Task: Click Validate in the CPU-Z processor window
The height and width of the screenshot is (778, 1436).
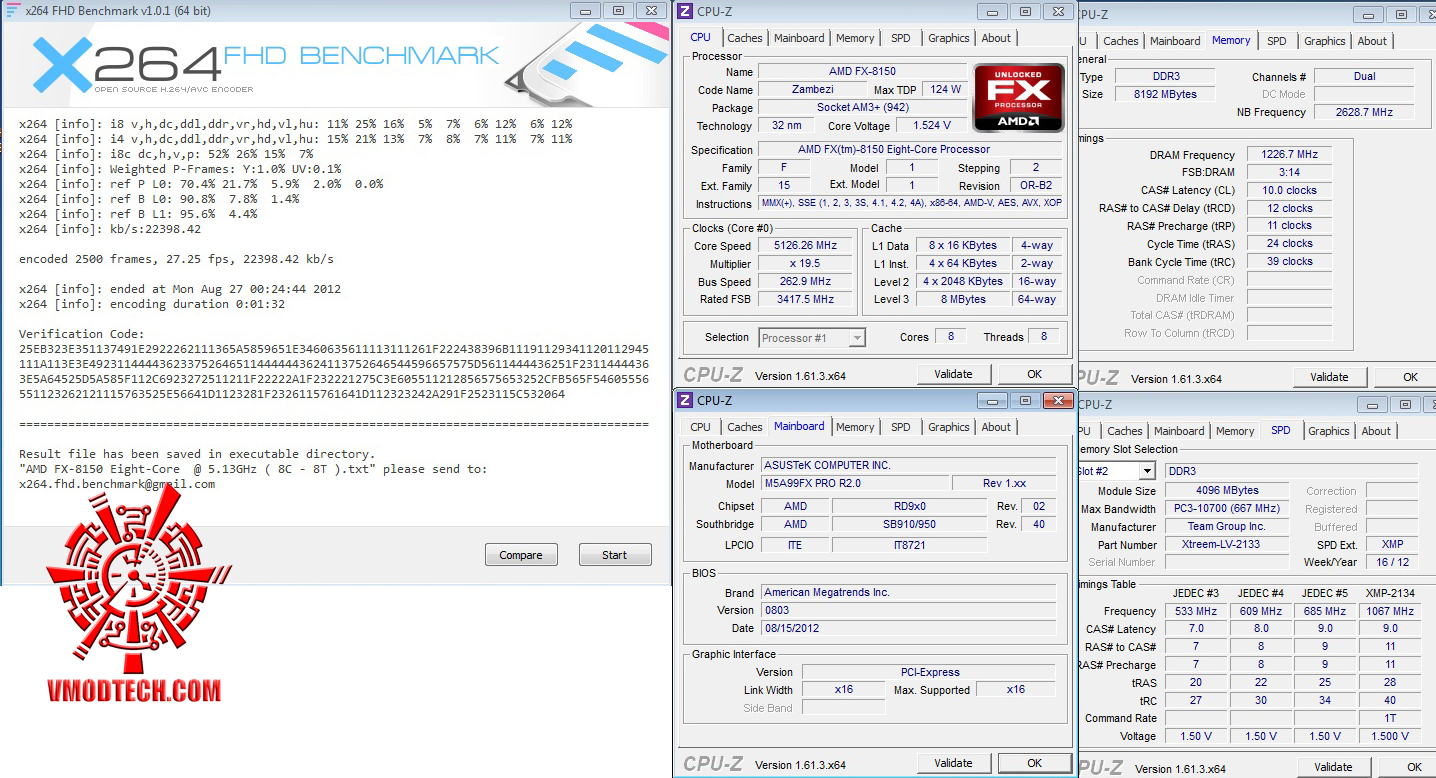Action: tap(953, 374)
